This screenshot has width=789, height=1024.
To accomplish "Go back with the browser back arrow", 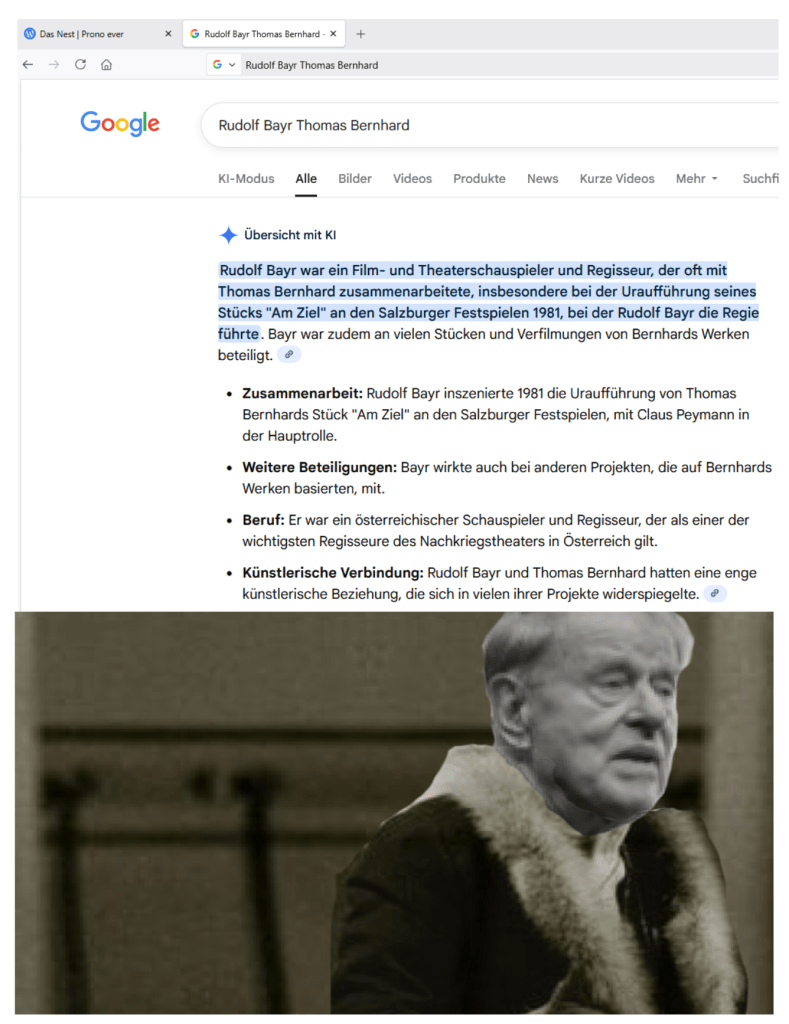I will tap(27, 65).
